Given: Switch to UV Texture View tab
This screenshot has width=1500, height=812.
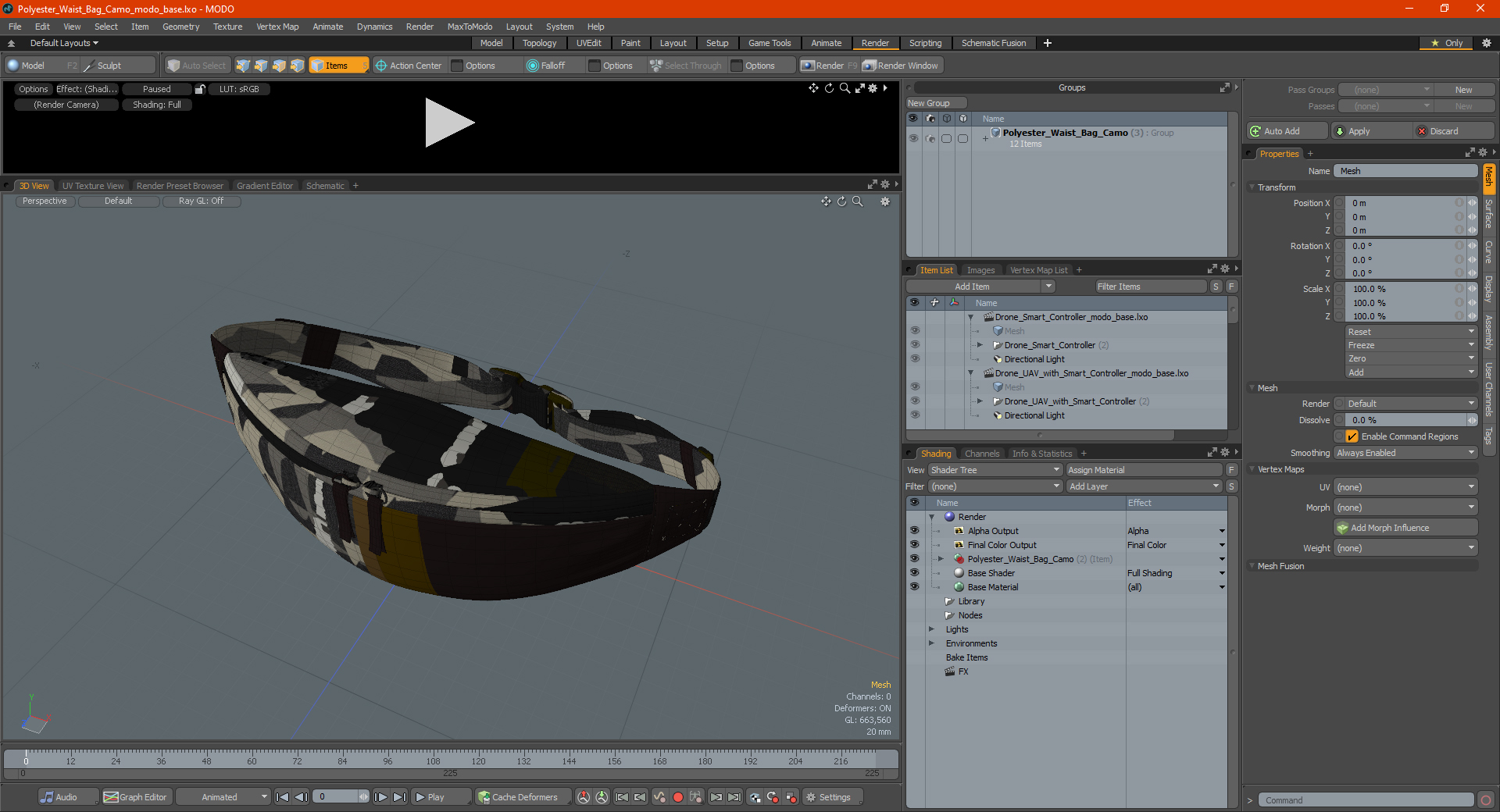Looking at the screenshot, I should (x=93, y=186).
